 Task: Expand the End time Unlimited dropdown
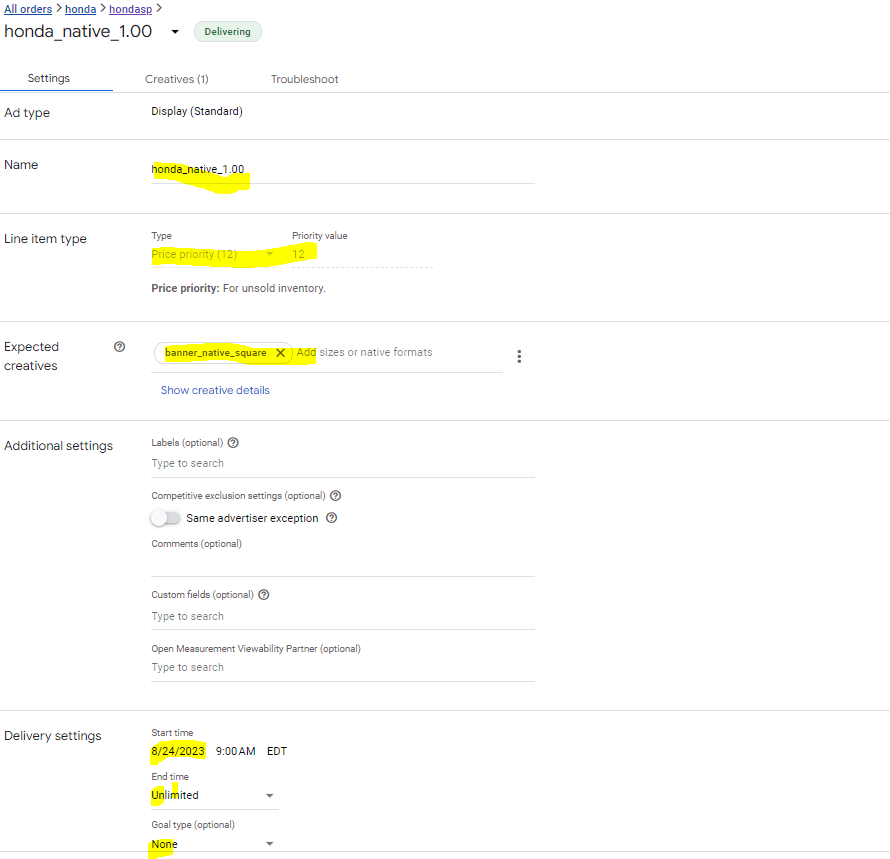tap(269, 796)
